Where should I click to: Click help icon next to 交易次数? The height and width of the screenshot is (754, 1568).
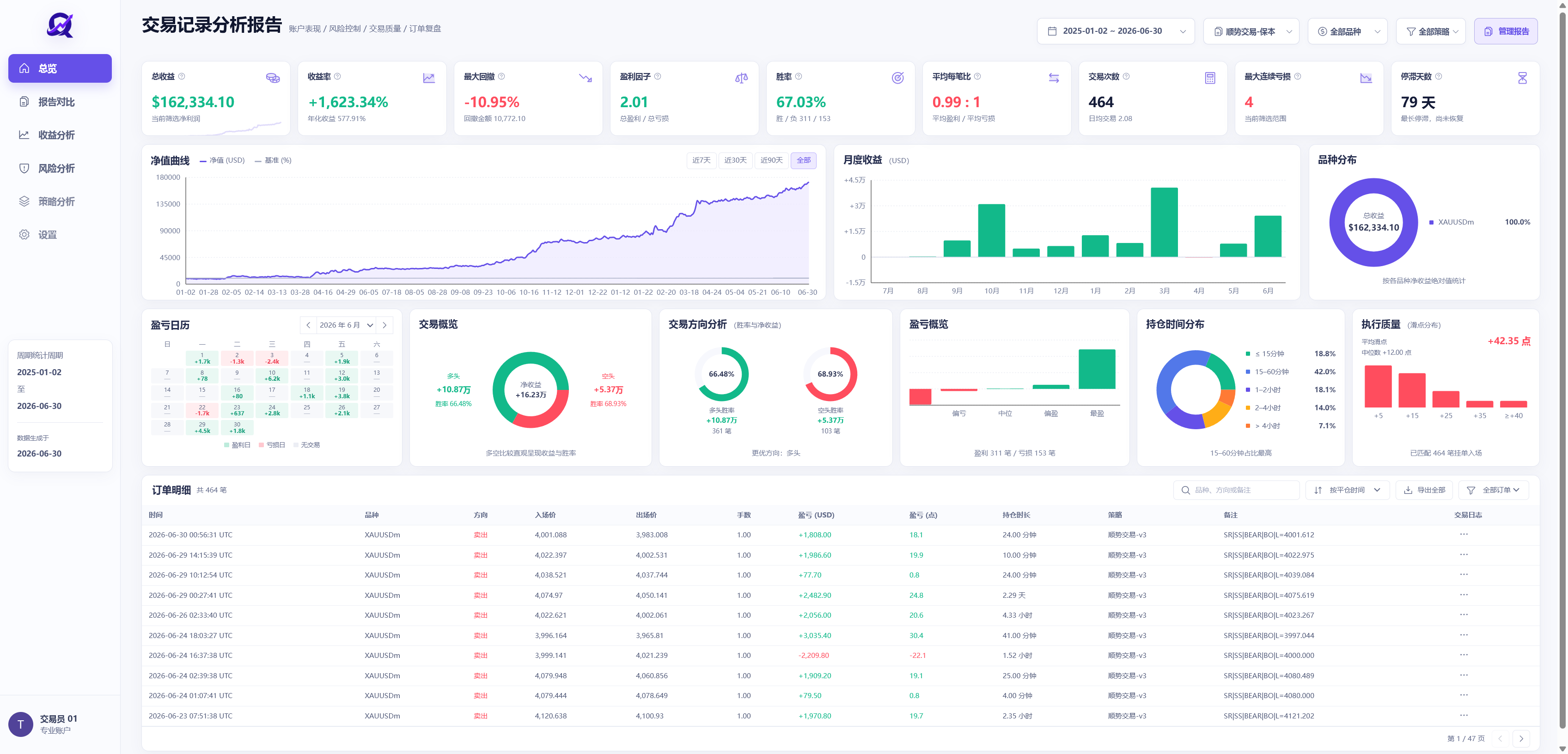(1126, 77)
